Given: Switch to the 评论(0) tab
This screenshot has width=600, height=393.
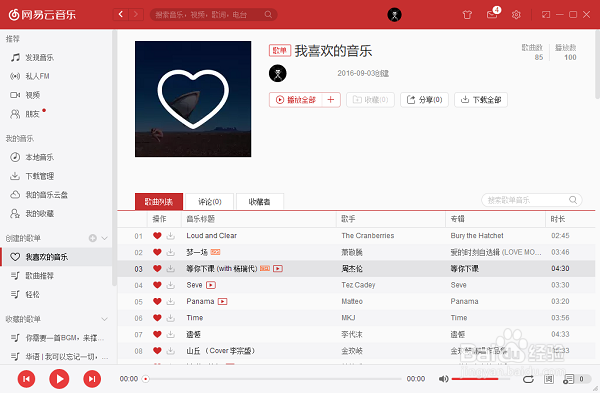Looking at the screenshot, I should 209,202.
